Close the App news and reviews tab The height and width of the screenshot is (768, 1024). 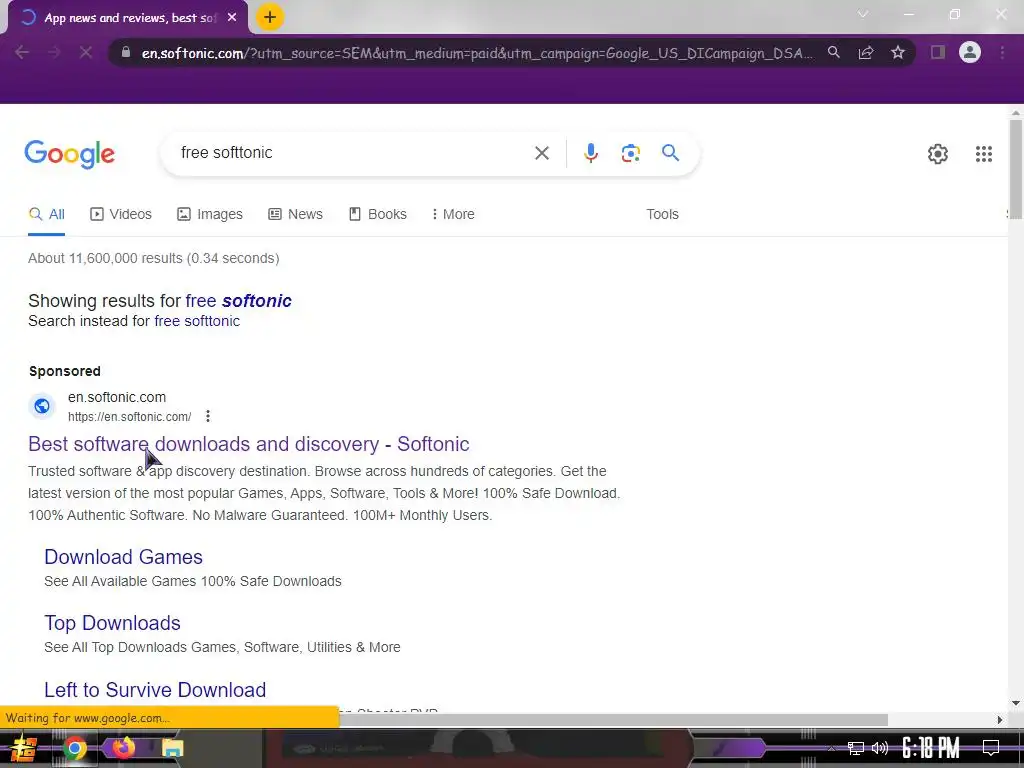click(x=232, y=18)
